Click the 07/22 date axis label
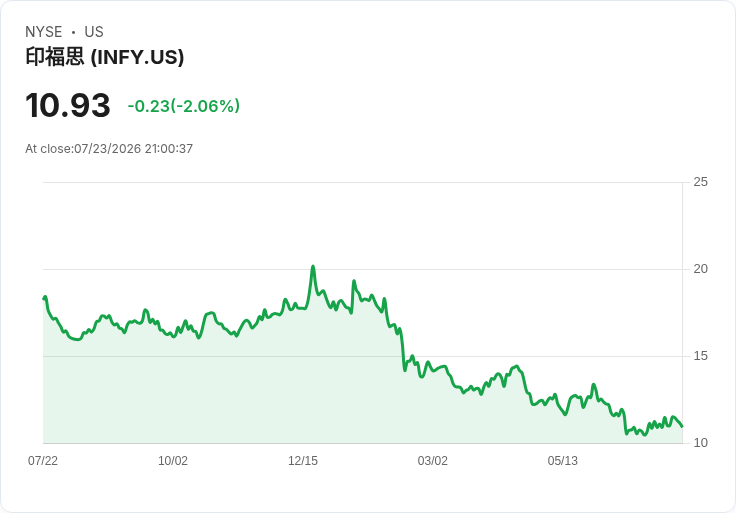This screenshot has height=513, width=736. [43, 460]
